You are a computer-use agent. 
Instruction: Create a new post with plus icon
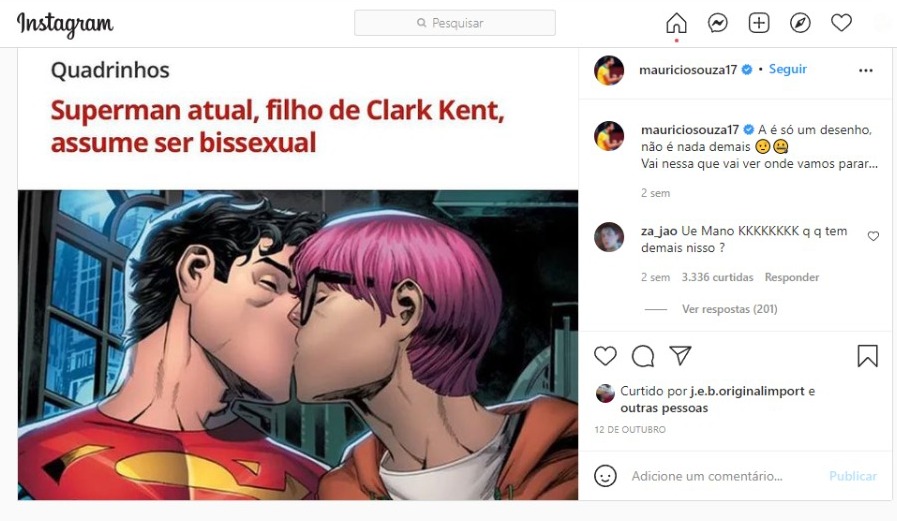(759, 23)
